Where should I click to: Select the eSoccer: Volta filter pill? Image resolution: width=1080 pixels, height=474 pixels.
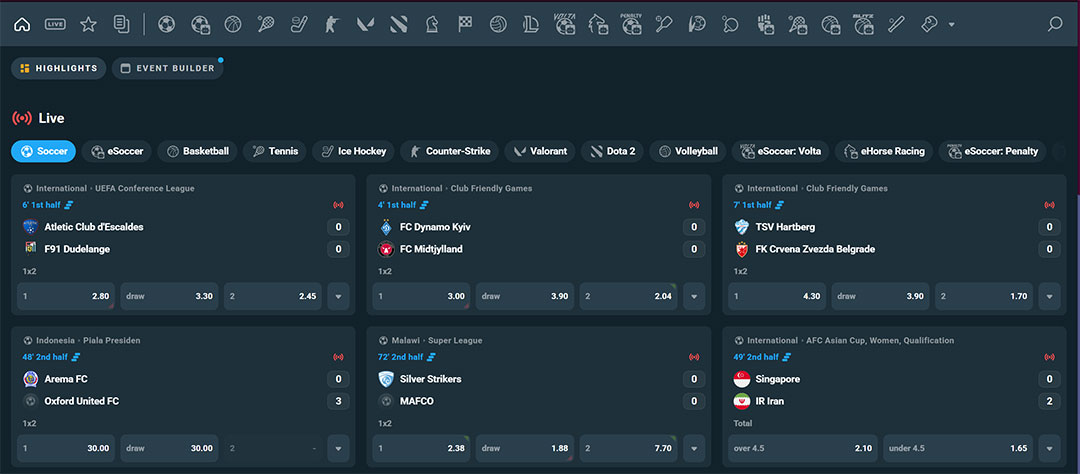[780, 151]
